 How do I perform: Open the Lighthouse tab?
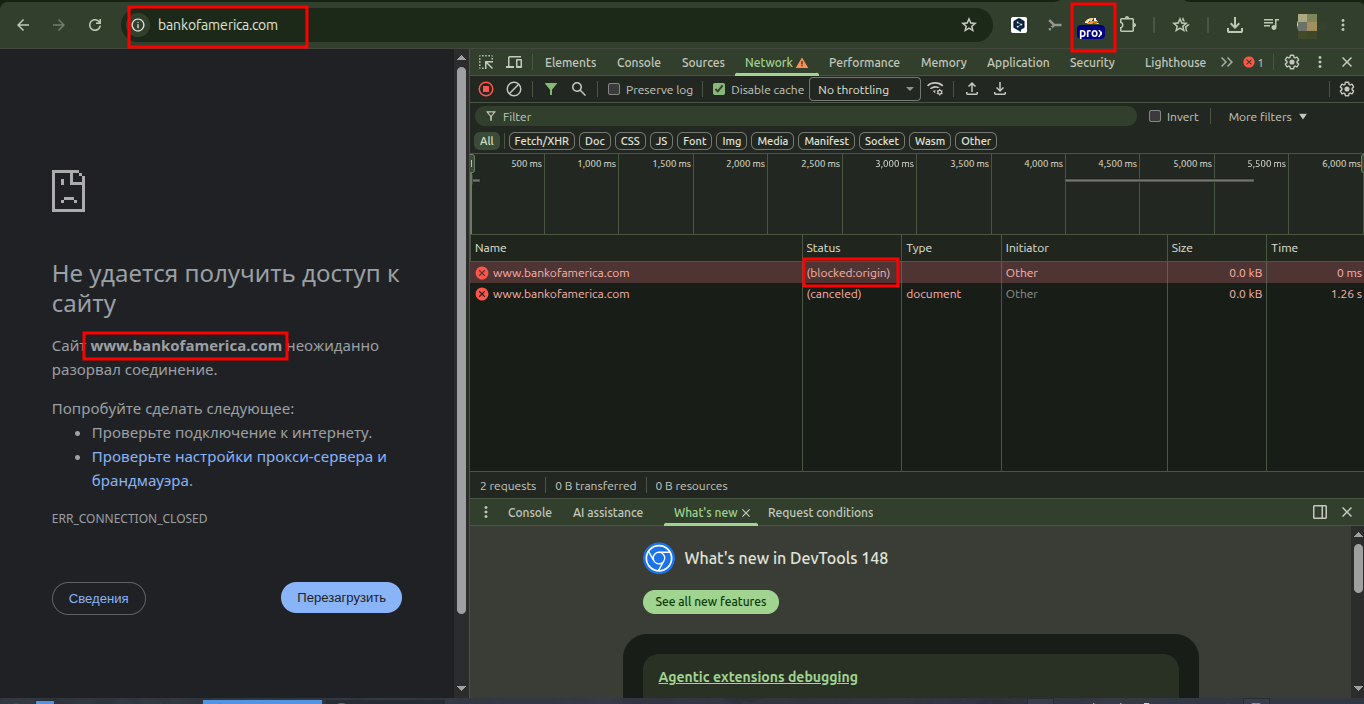point(1175,62)
